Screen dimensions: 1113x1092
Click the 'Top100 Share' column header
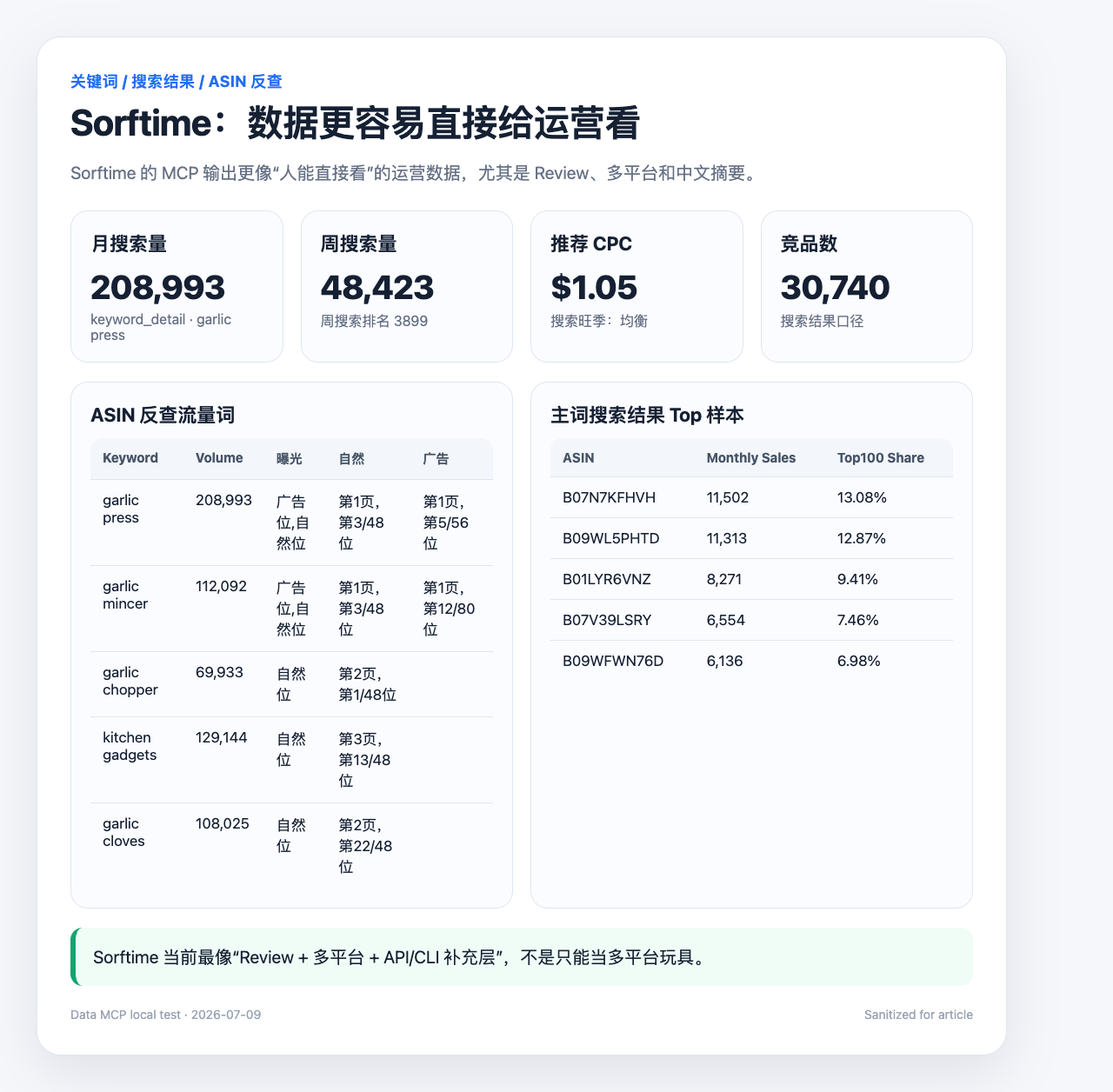click(881, 458)
